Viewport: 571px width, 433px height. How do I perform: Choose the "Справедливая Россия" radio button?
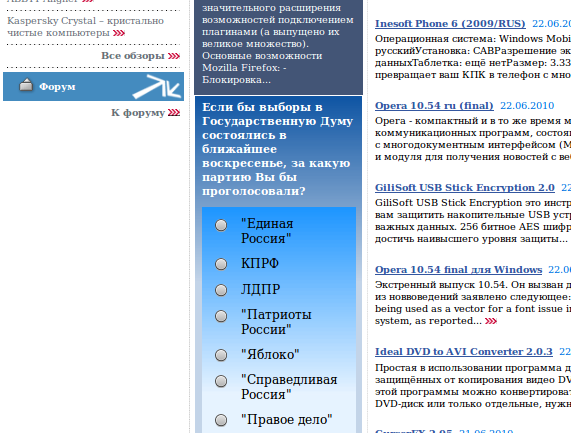221,381
